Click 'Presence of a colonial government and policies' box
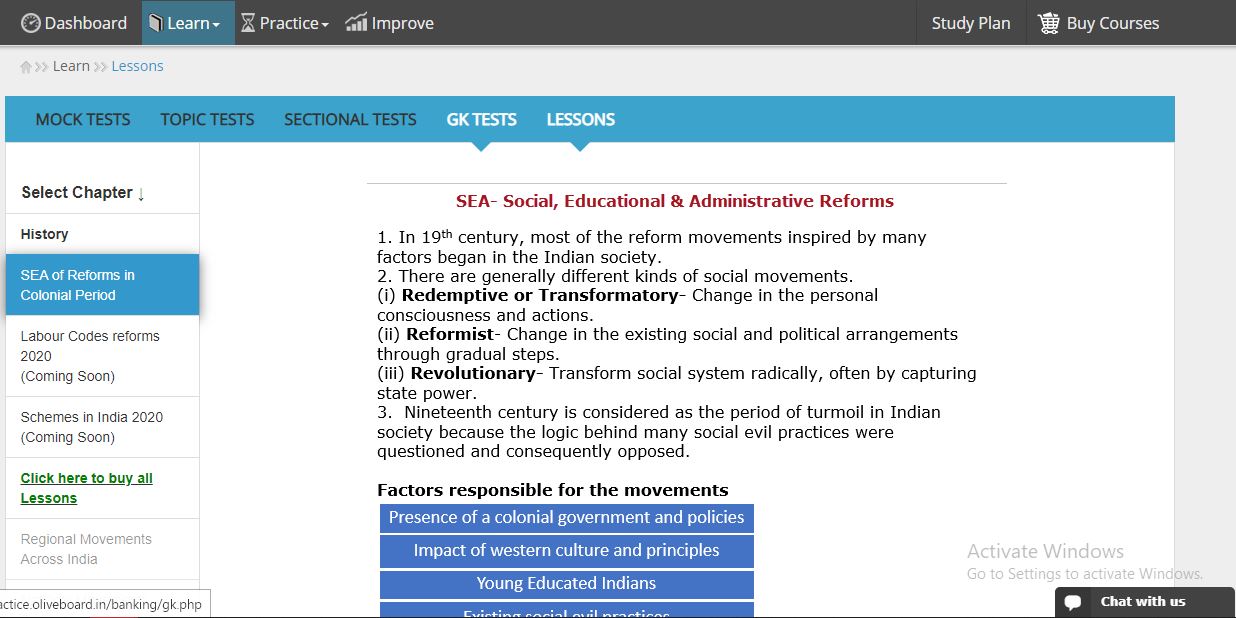Viewport: 1236px width, 618px height. point(566,518)
